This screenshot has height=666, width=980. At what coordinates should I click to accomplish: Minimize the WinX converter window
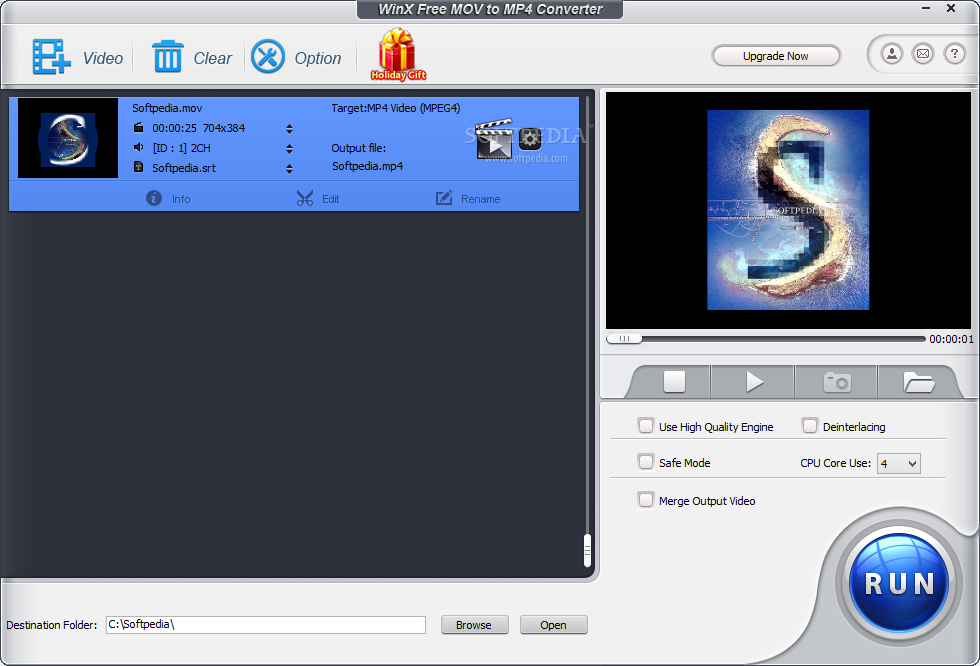pyautogui.click(x=926, y=8)
